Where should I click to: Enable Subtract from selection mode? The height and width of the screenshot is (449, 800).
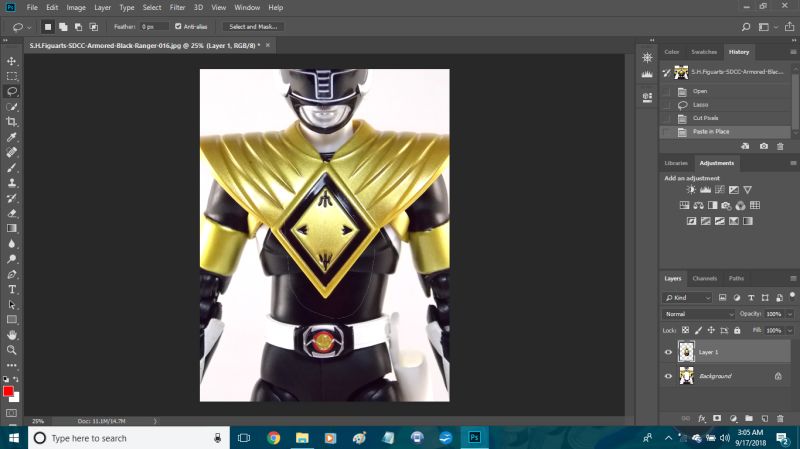(79, 27)
